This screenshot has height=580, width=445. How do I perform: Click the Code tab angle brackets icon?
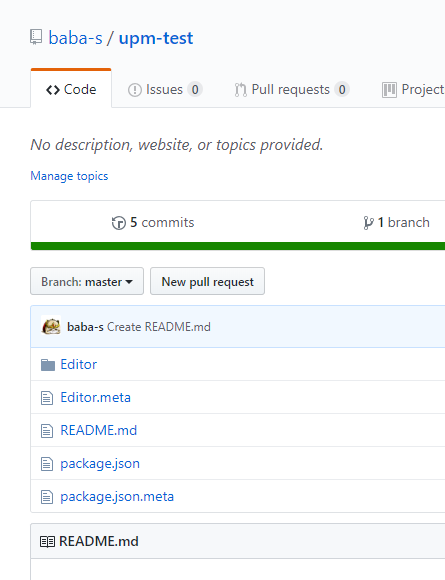click(x=53, y=90)
